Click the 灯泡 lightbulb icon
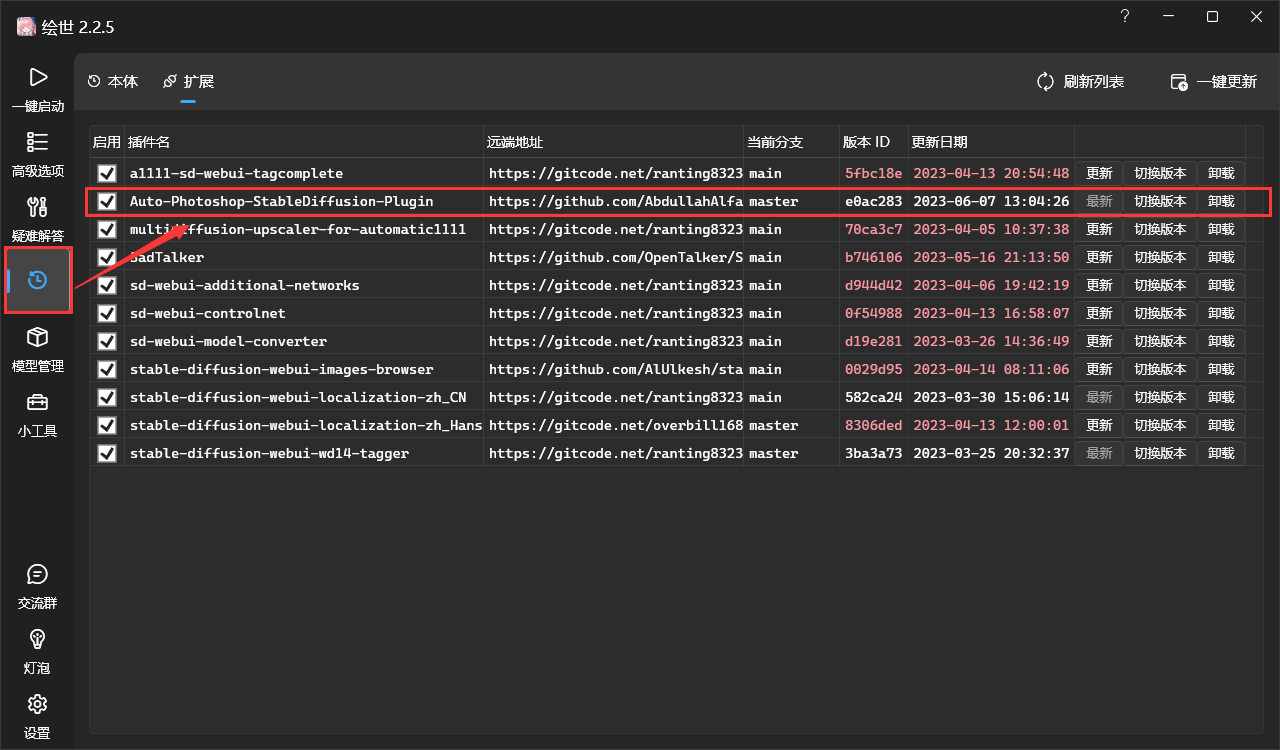This screenshot has width=1280, height=750. coord(37,638)
